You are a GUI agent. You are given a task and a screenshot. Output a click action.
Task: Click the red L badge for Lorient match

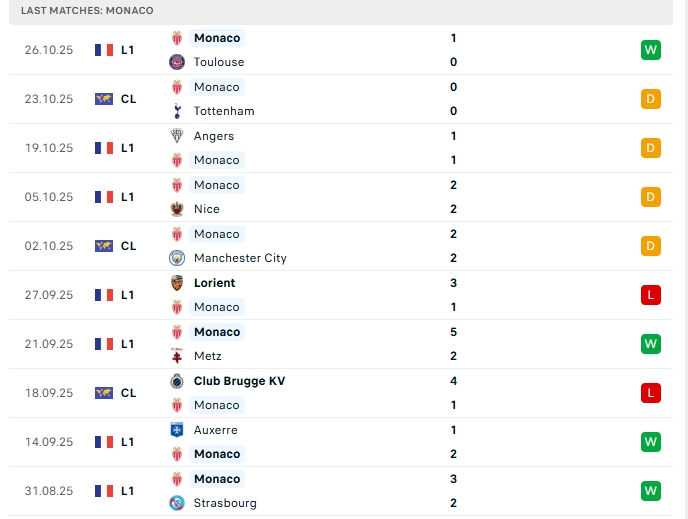(x=651, y=295)
